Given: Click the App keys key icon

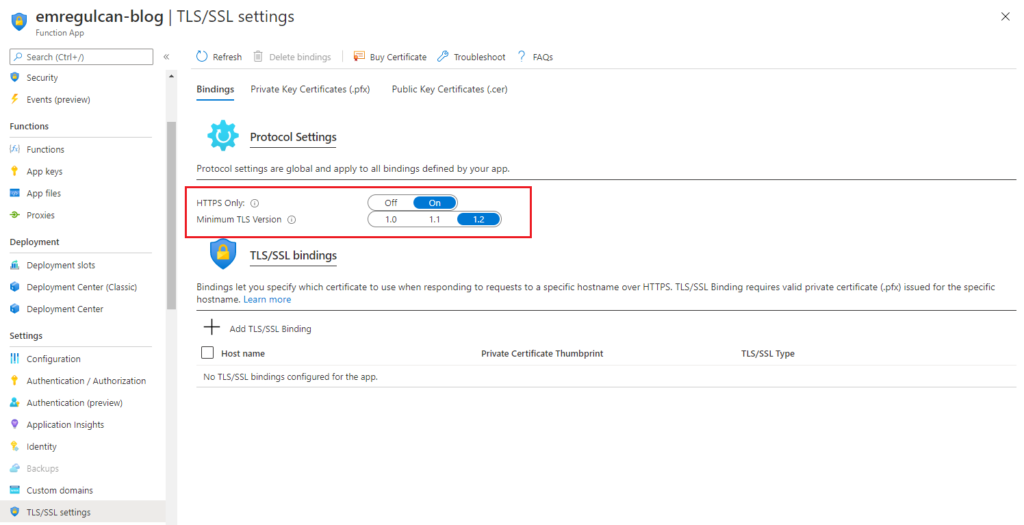Looking at the screenshot, I should 15,171.
